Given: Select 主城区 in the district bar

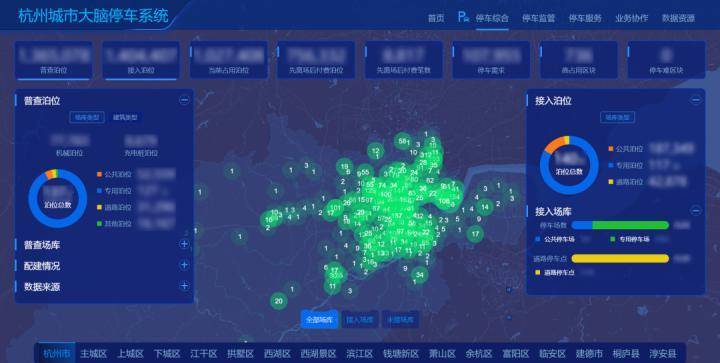Looking at the screenshot, I should pos(94,354).
